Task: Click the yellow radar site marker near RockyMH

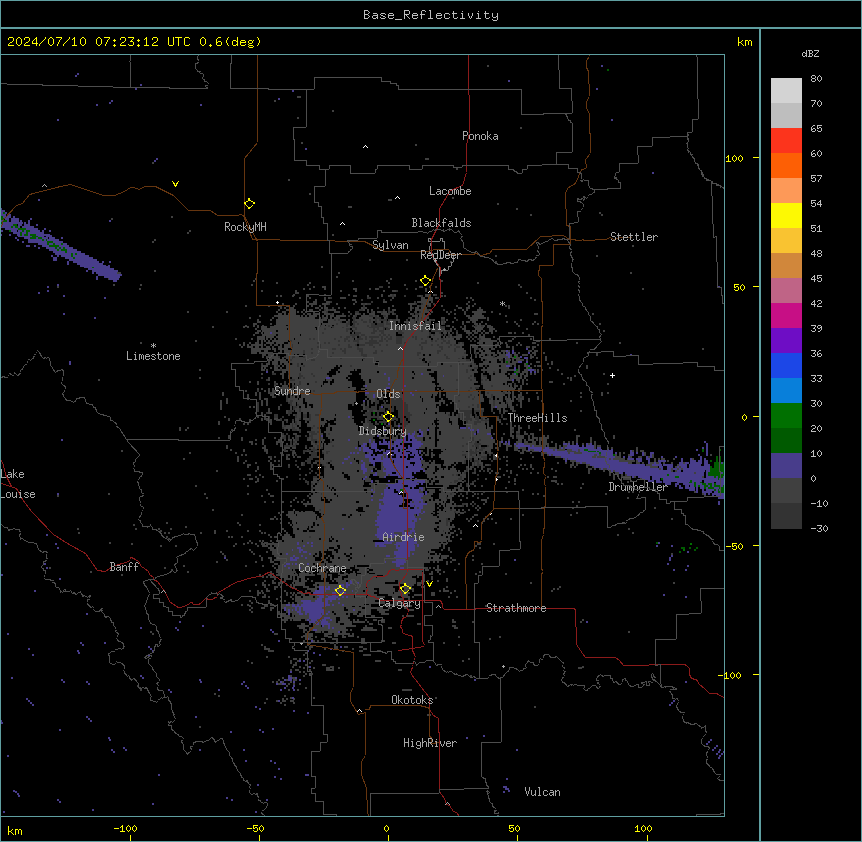Action: [x=249, y=204]
